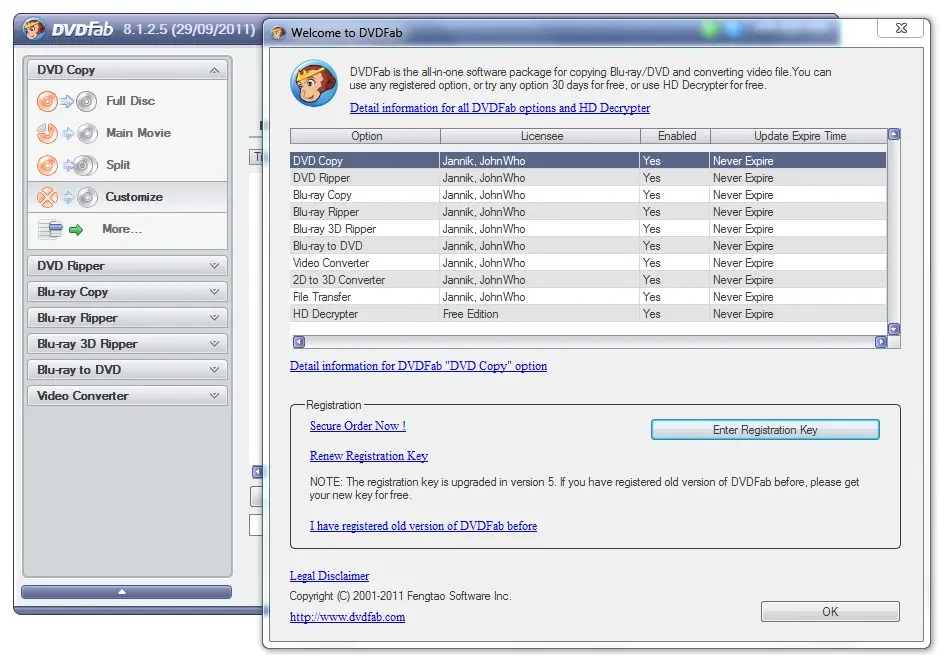
Task: Click the Customize label in sidebar
Action: point(134,196)
